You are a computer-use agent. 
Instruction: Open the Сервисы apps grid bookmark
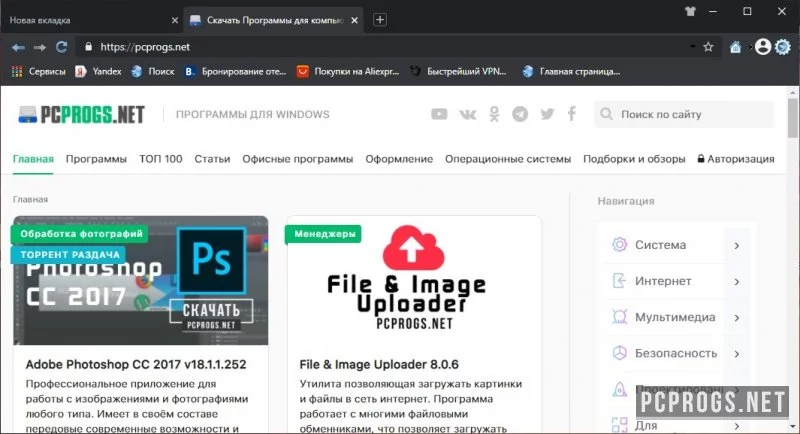pyautogui.click(x=39, y=71)
